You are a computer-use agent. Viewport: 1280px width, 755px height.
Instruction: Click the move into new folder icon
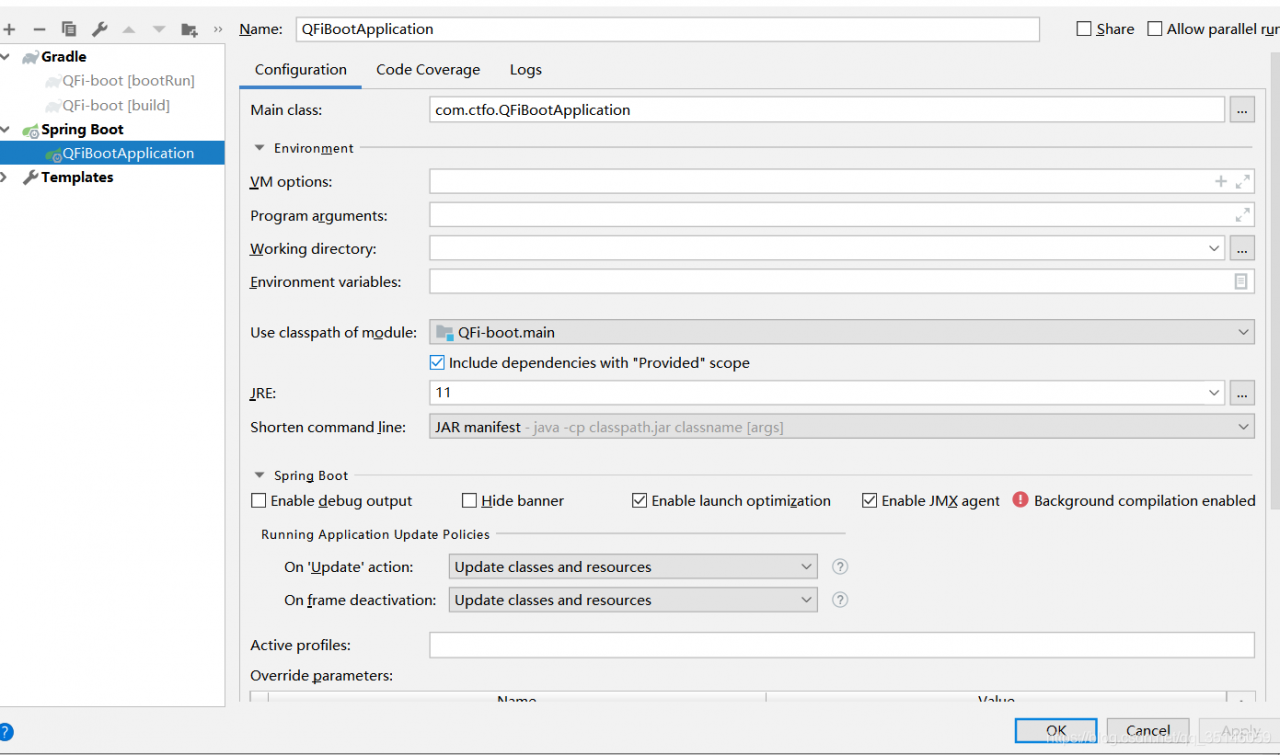(x=189, y=29)
